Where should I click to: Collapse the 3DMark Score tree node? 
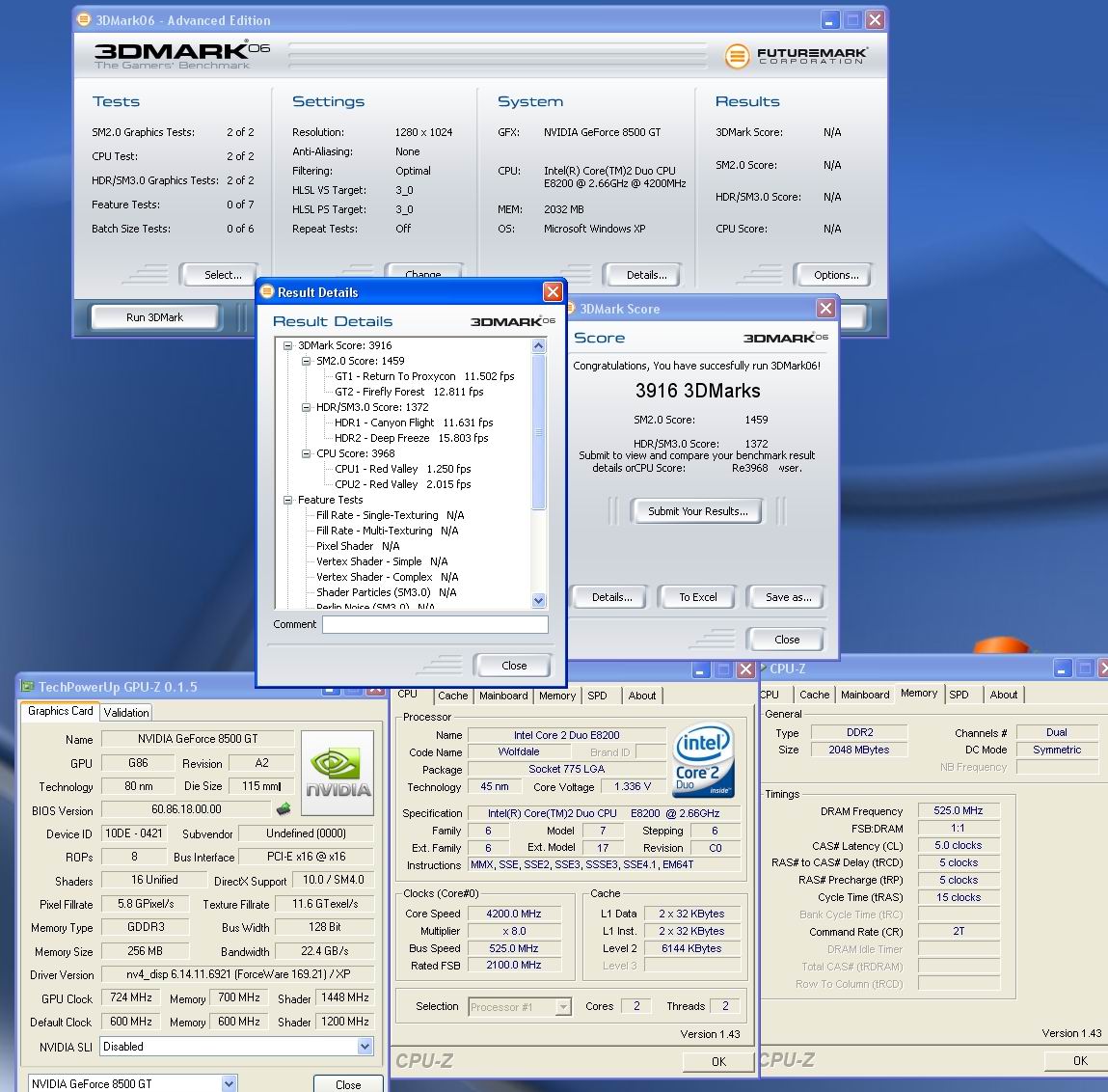coord(287,345)
